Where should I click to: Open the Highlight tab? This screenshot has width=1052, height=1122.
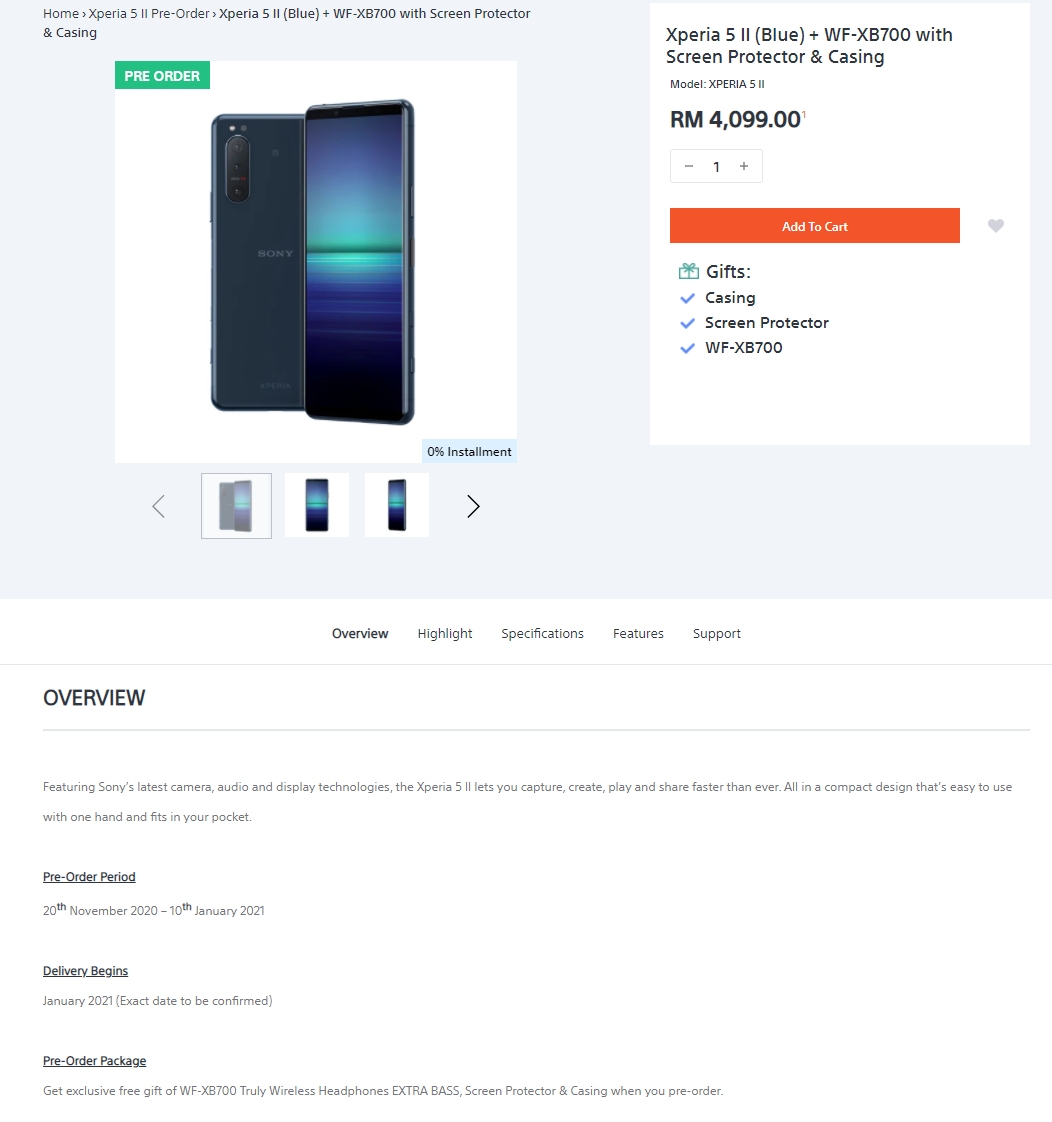click(445, 633)
